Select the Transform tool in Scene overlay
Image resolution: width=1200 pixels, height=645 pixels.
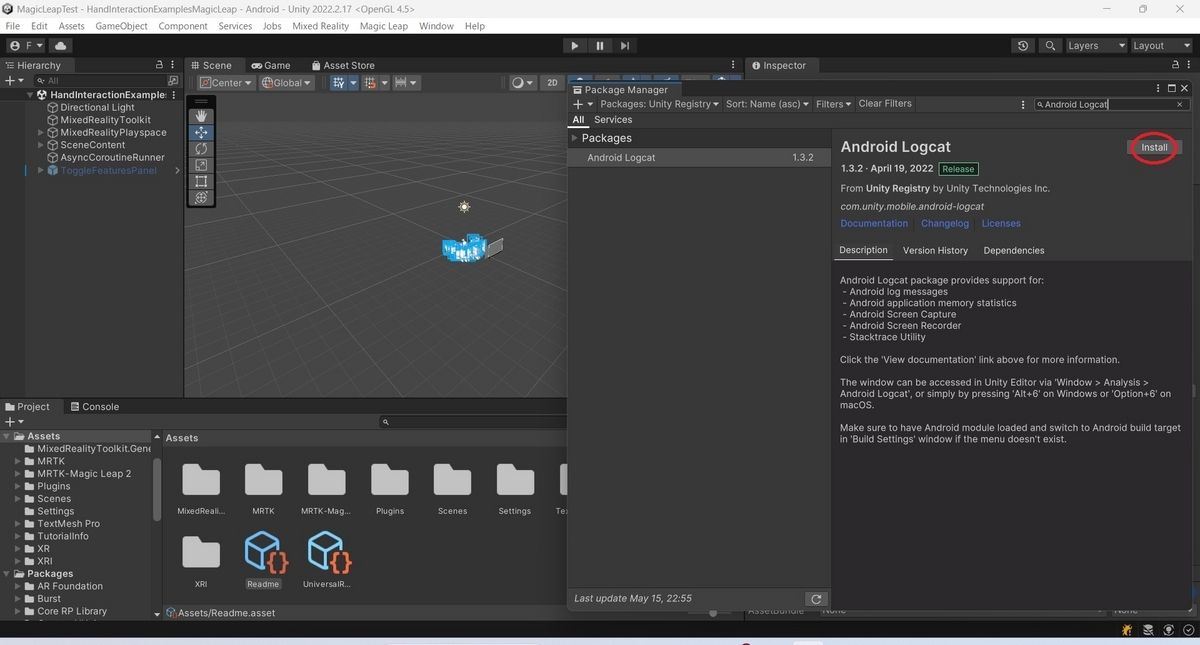click(x=201, y=197)
